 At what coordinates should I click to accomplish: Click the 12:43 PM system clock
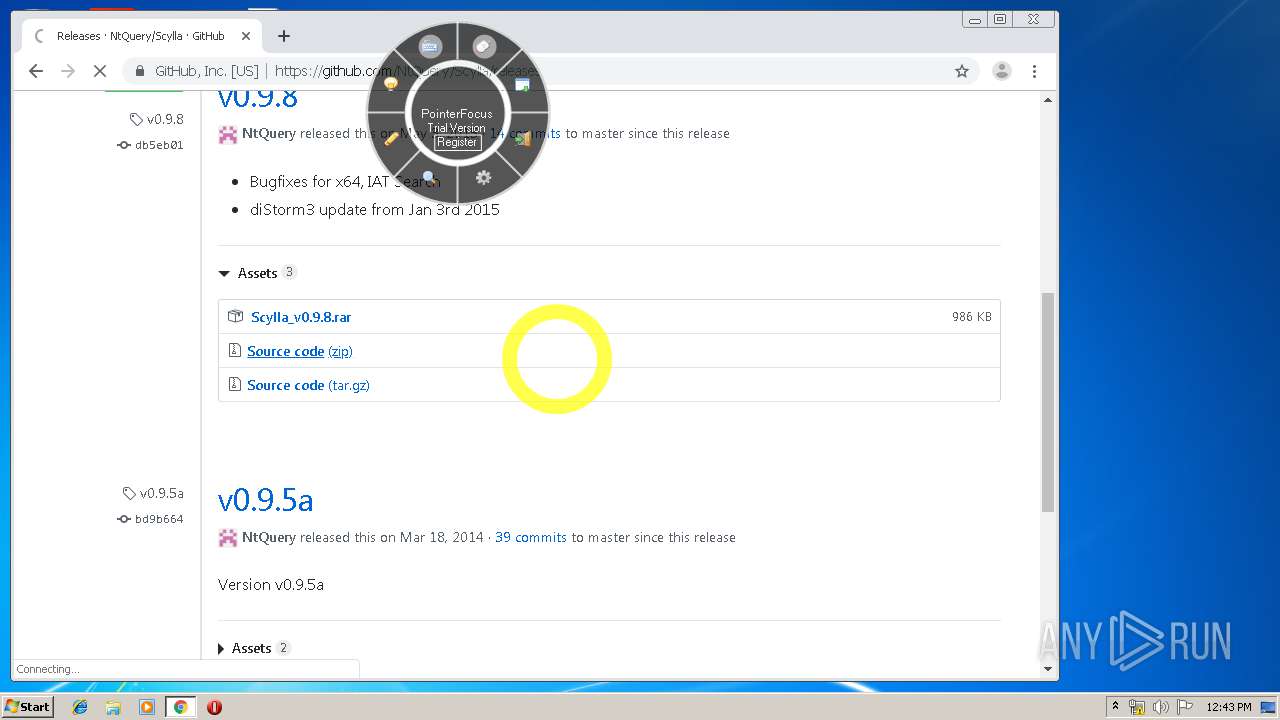click(1229, 707)
